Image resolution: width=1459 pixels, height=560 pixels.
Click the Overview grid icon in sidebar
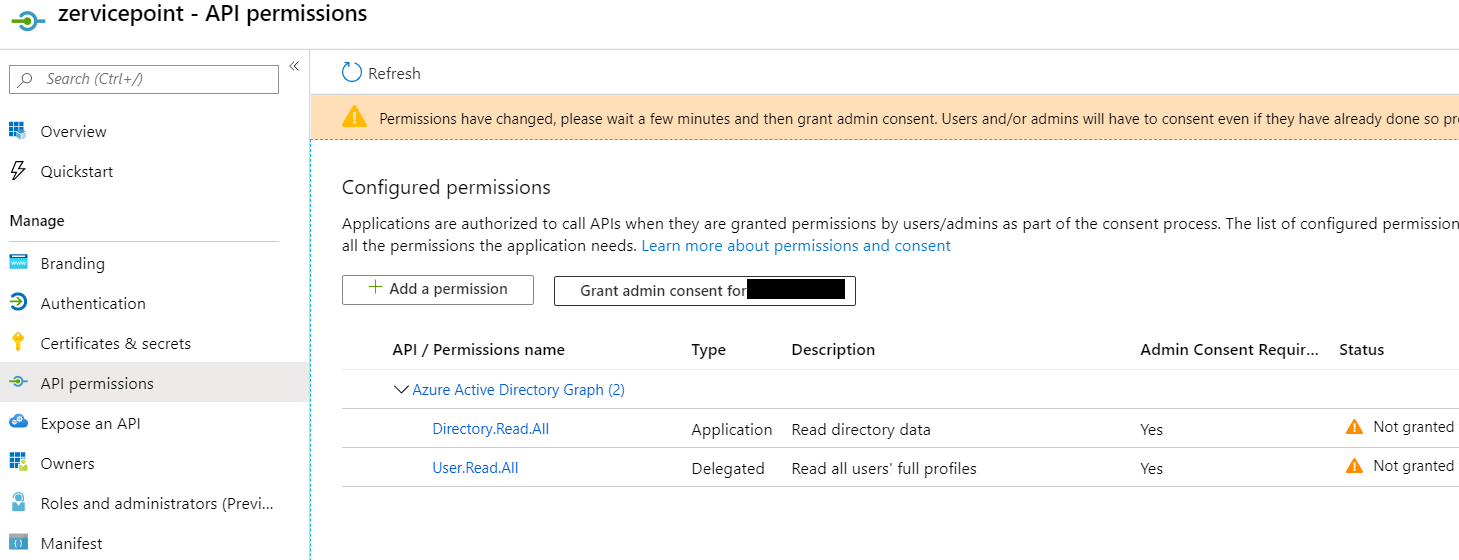point(17,131)
